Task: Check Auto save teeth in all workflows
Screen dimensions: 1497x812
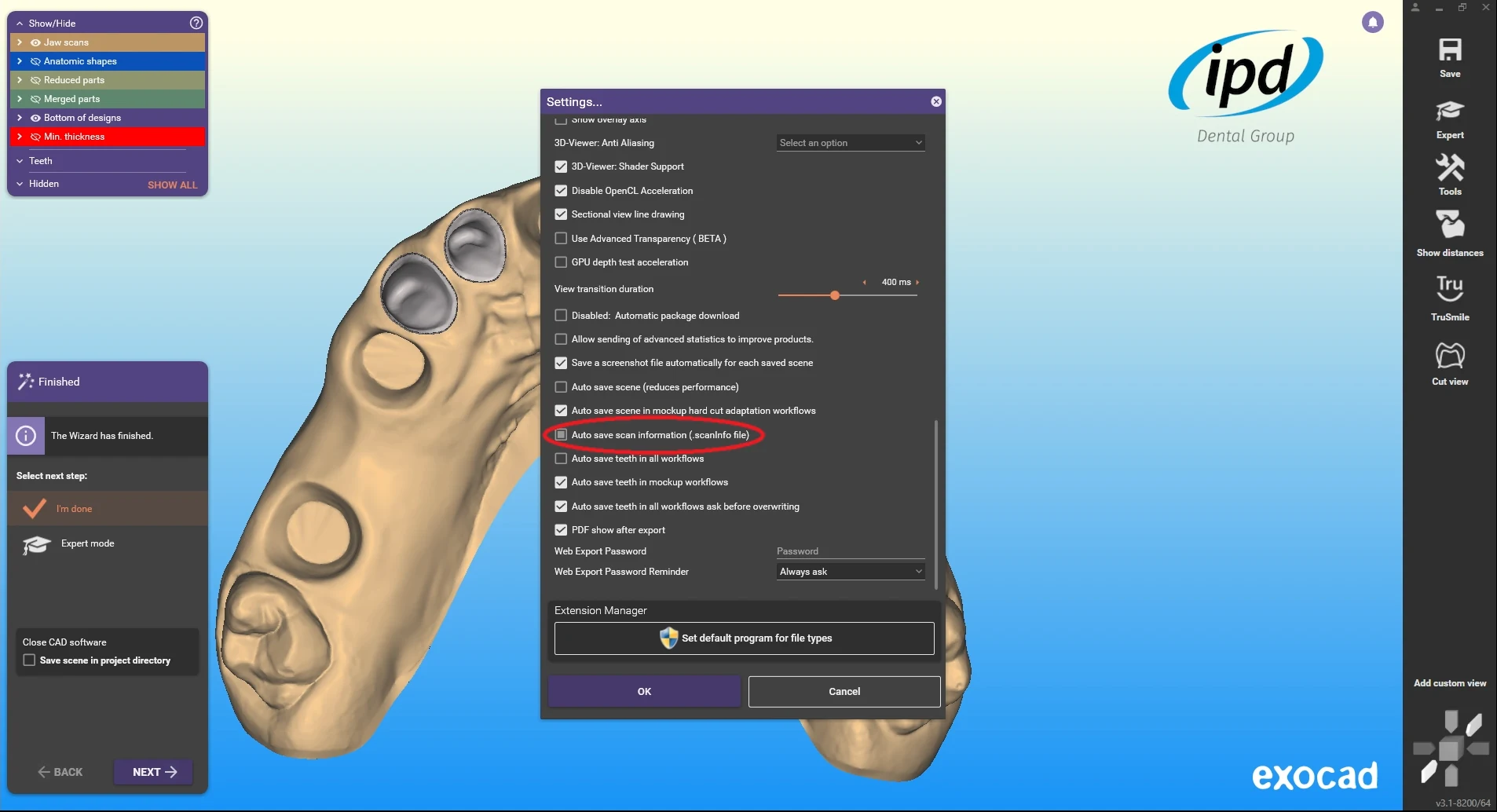Action: tap(561, 459)
